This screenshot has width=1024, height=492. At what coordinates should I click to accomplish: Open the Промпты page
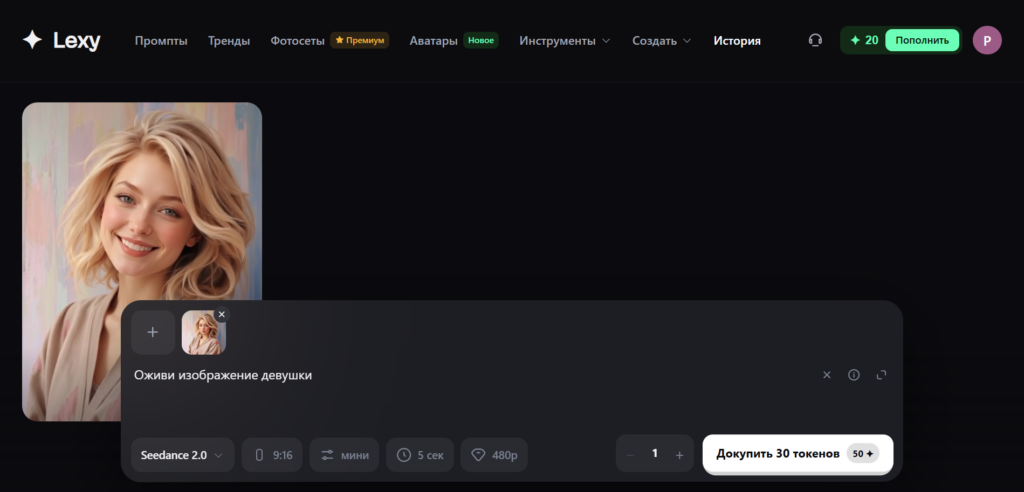pyautogui.click(x=161, y=41)
